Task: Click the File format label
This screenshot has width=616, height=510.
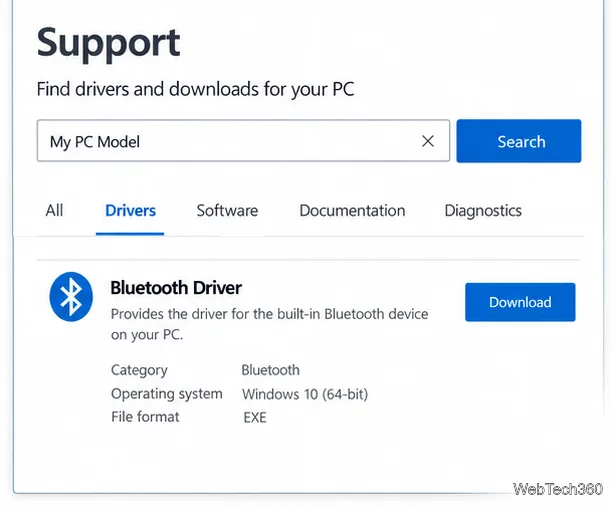Action: click(145, 417)
